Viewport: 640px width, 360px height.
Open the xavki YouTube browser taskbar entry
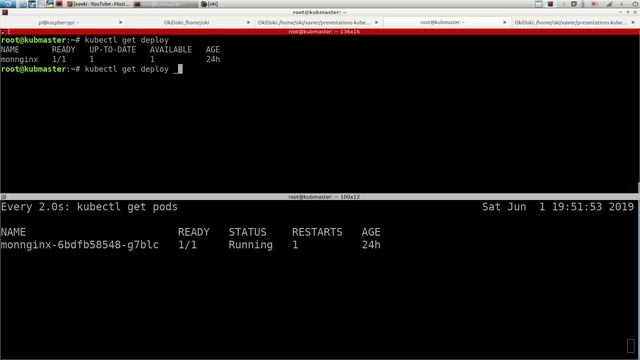(x=98, y=4)
